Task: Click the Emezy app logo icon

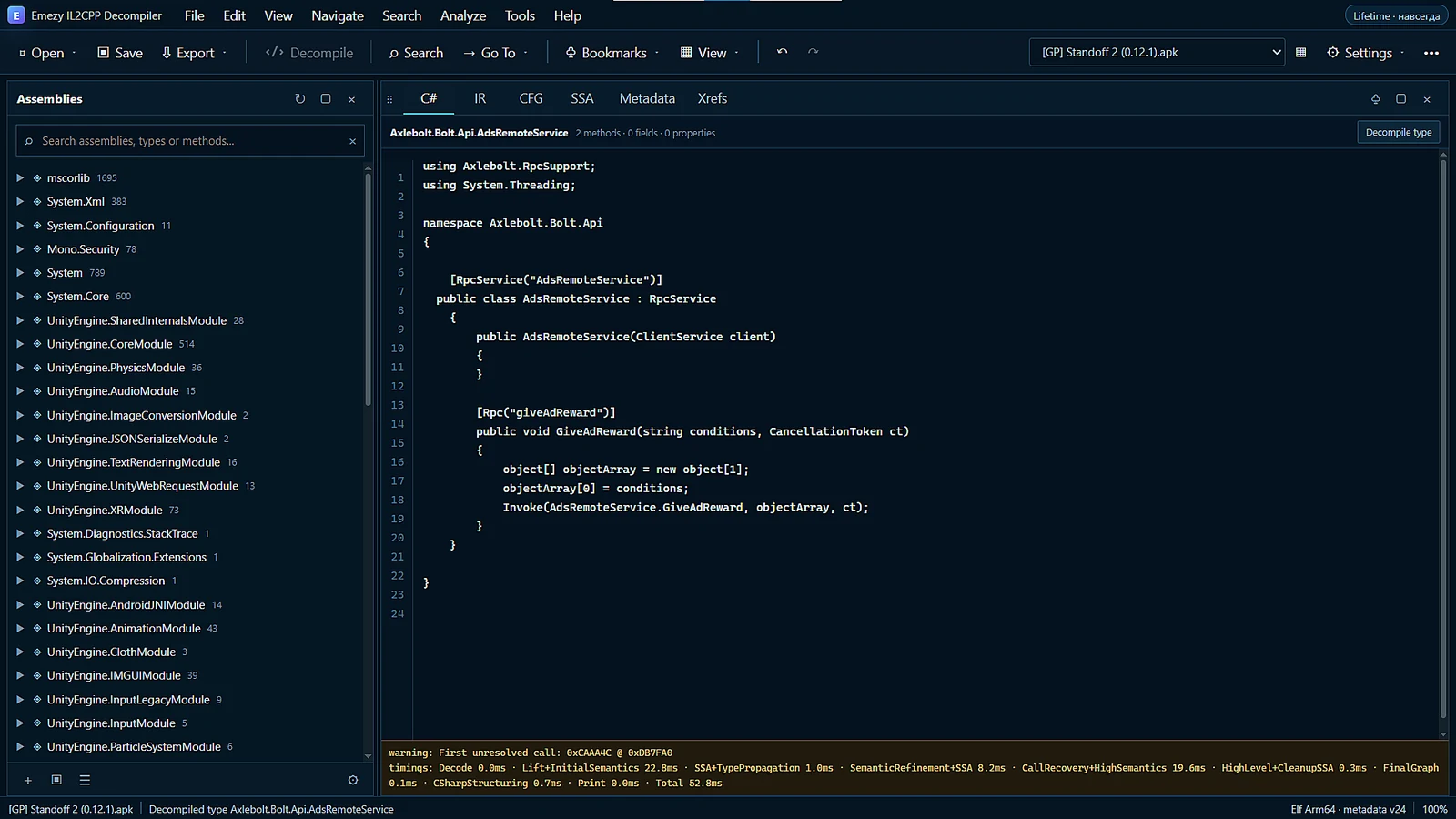Action: pos(15,15)
